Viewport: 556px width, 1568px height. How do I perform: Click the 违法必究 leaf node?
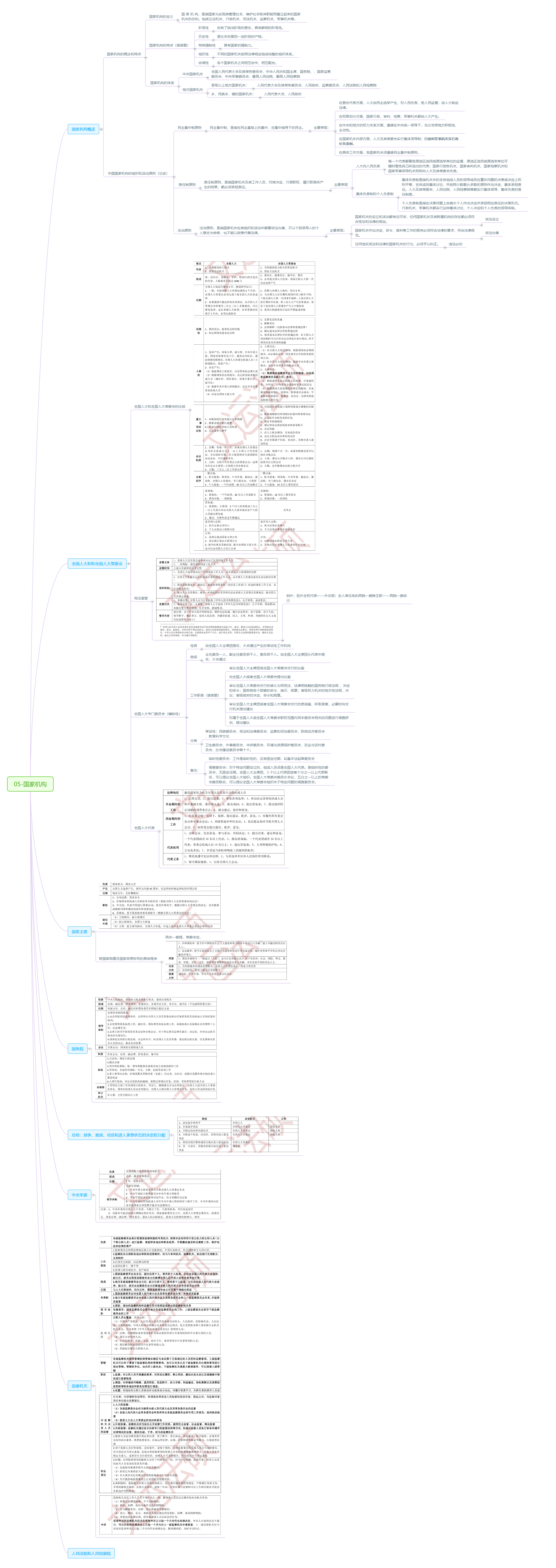point(456,244)
